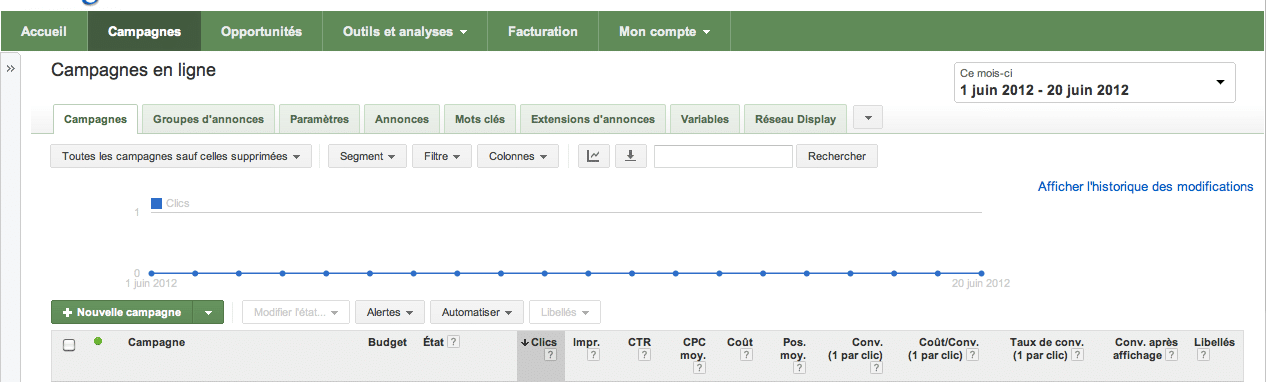This screenshot has width=1266, height=382.
Task: Open the Modifier l'état dropdown
Action: pyautogui.click(x=296, y=312)
